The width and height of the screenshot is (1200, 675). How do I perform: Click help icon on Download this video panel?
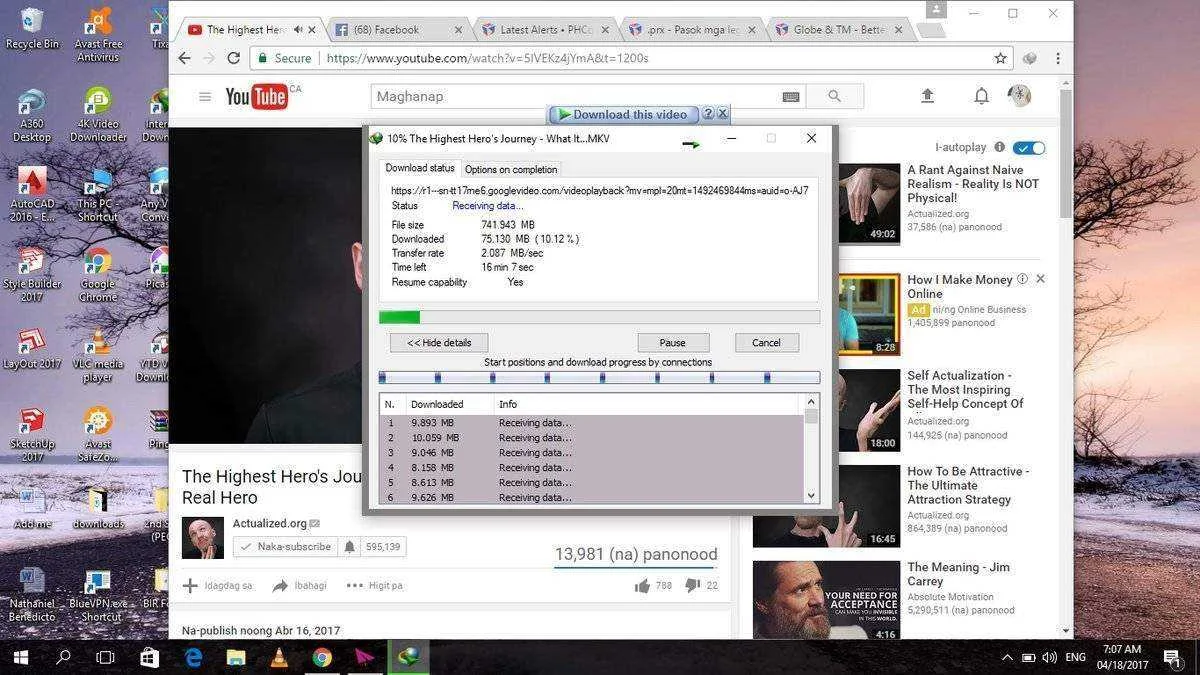click(708, 114)
